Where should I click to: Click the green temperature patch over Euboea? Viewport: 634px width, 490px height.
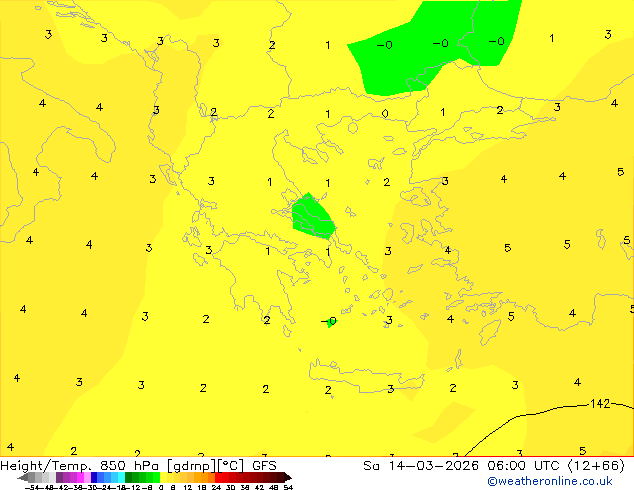313,216
